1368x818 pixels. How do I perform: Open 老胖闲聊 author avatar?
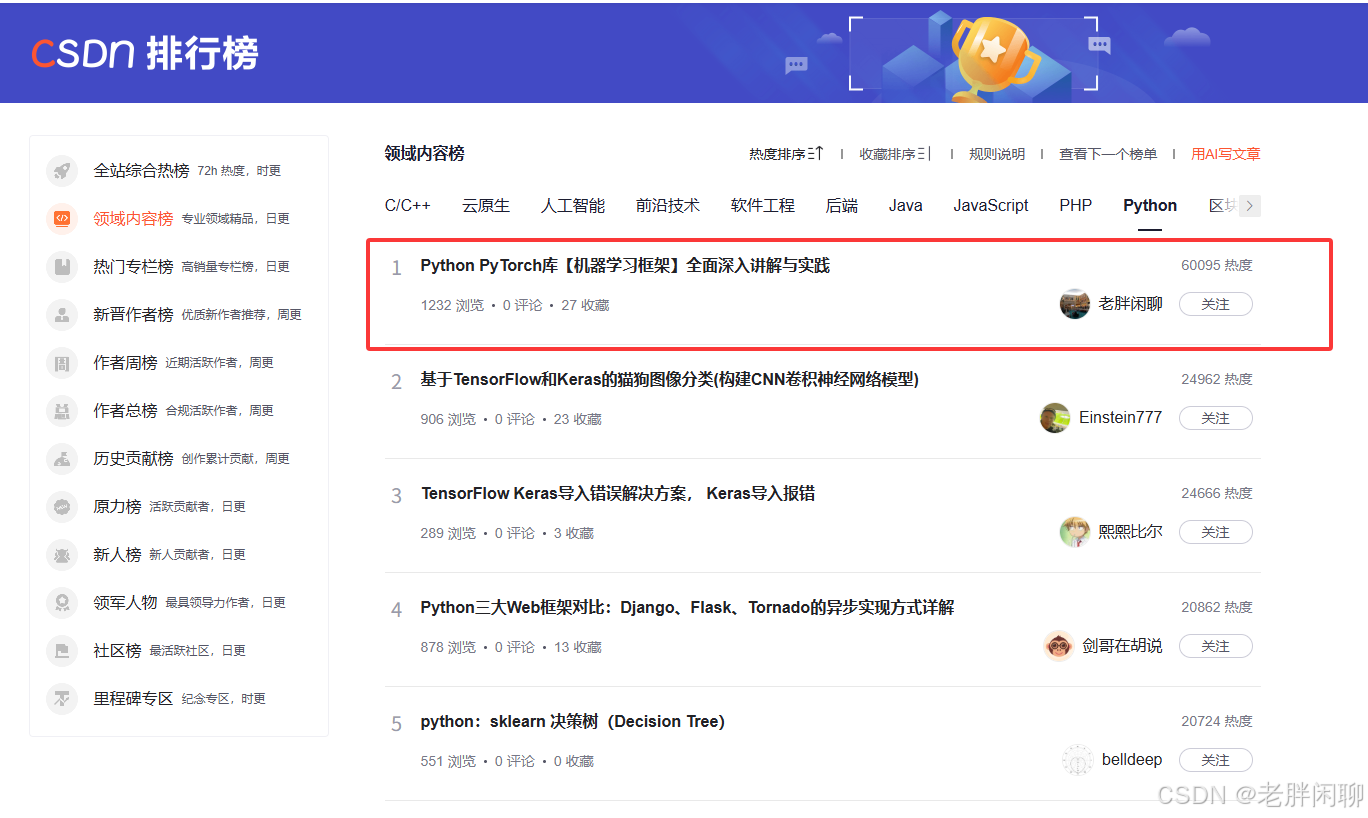[x=1075, y=304]
